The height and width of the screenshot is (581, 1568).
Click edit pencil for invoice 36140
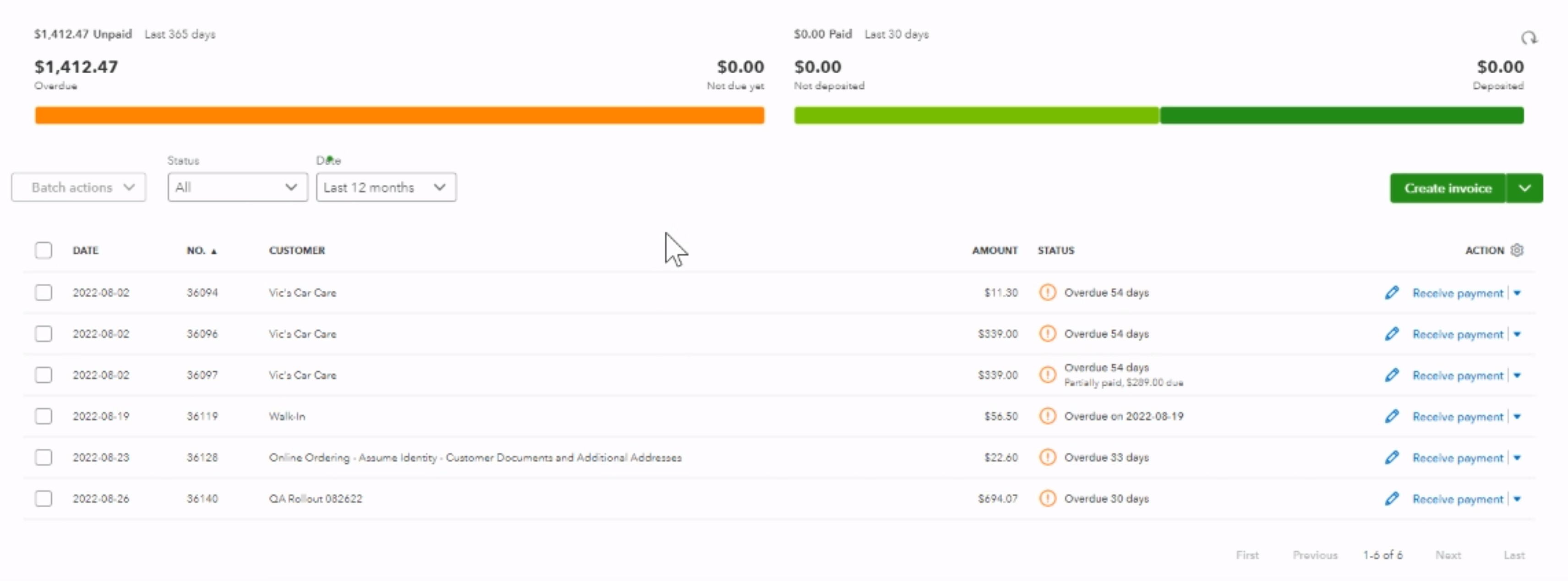[1392, 499]
